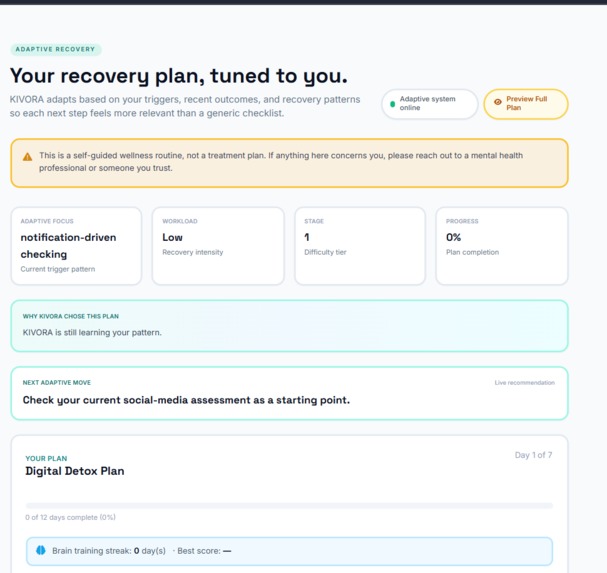
Task: Click the Brain training streak banner
Action: (x=289, y=551)
